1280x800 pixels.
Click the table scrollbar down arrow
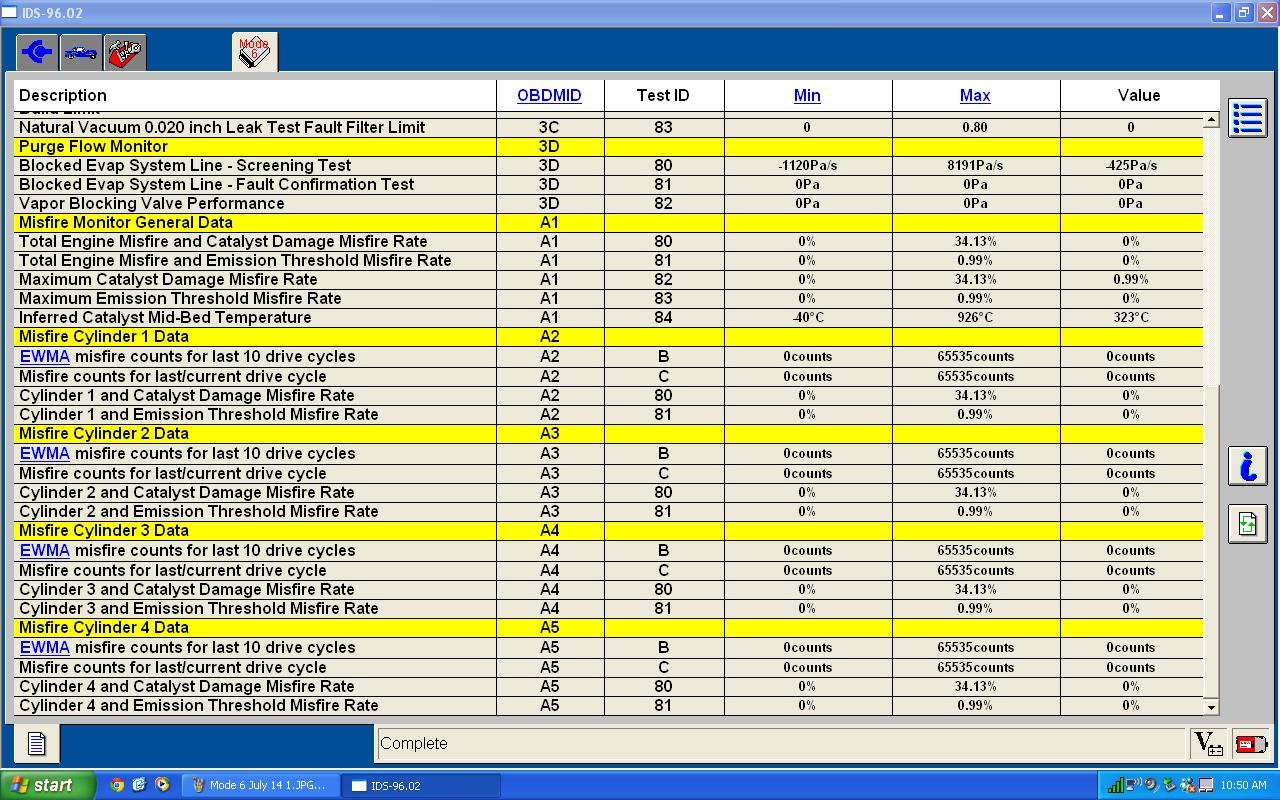tap(1211, 707)
